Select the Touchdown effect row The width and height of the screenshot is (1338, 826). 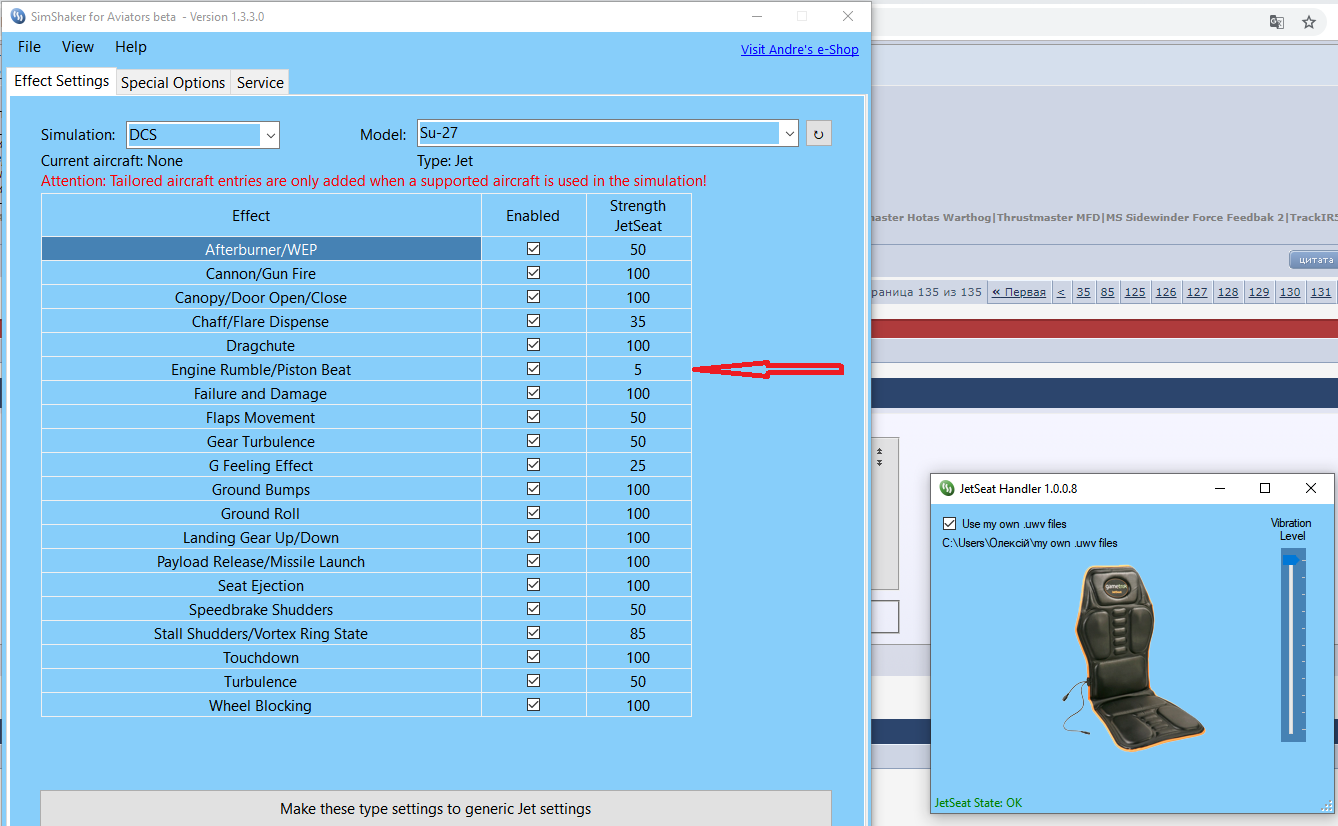coord(261,657)
